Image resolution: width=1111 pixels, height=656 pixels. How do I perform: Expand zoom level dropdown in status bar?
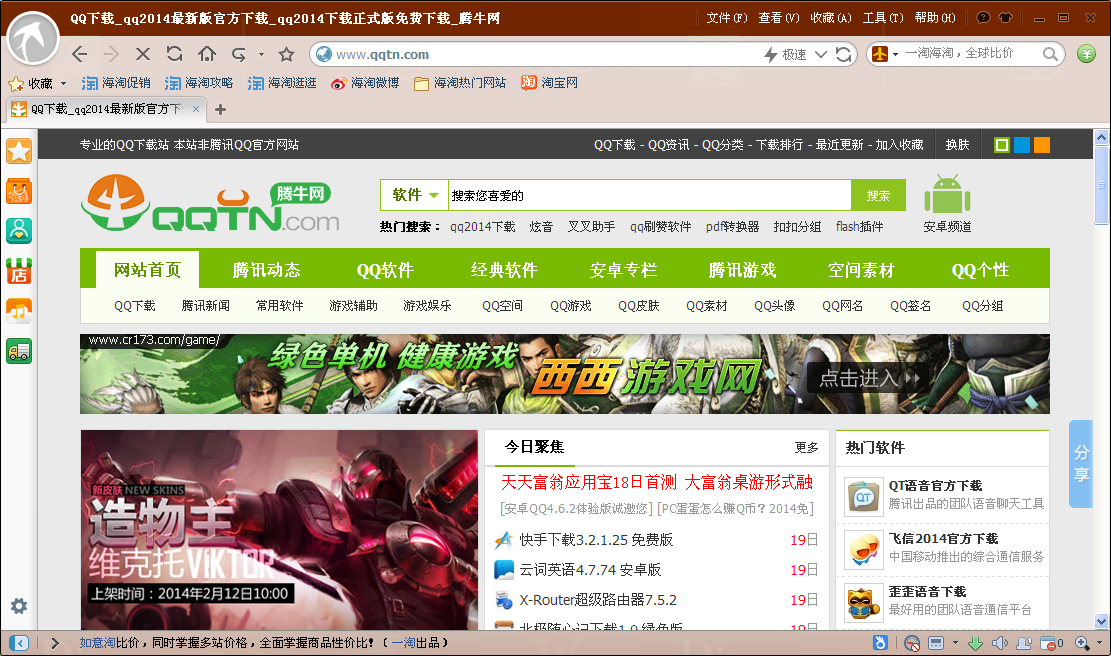pyautogui.click(x=1100, y=643)
